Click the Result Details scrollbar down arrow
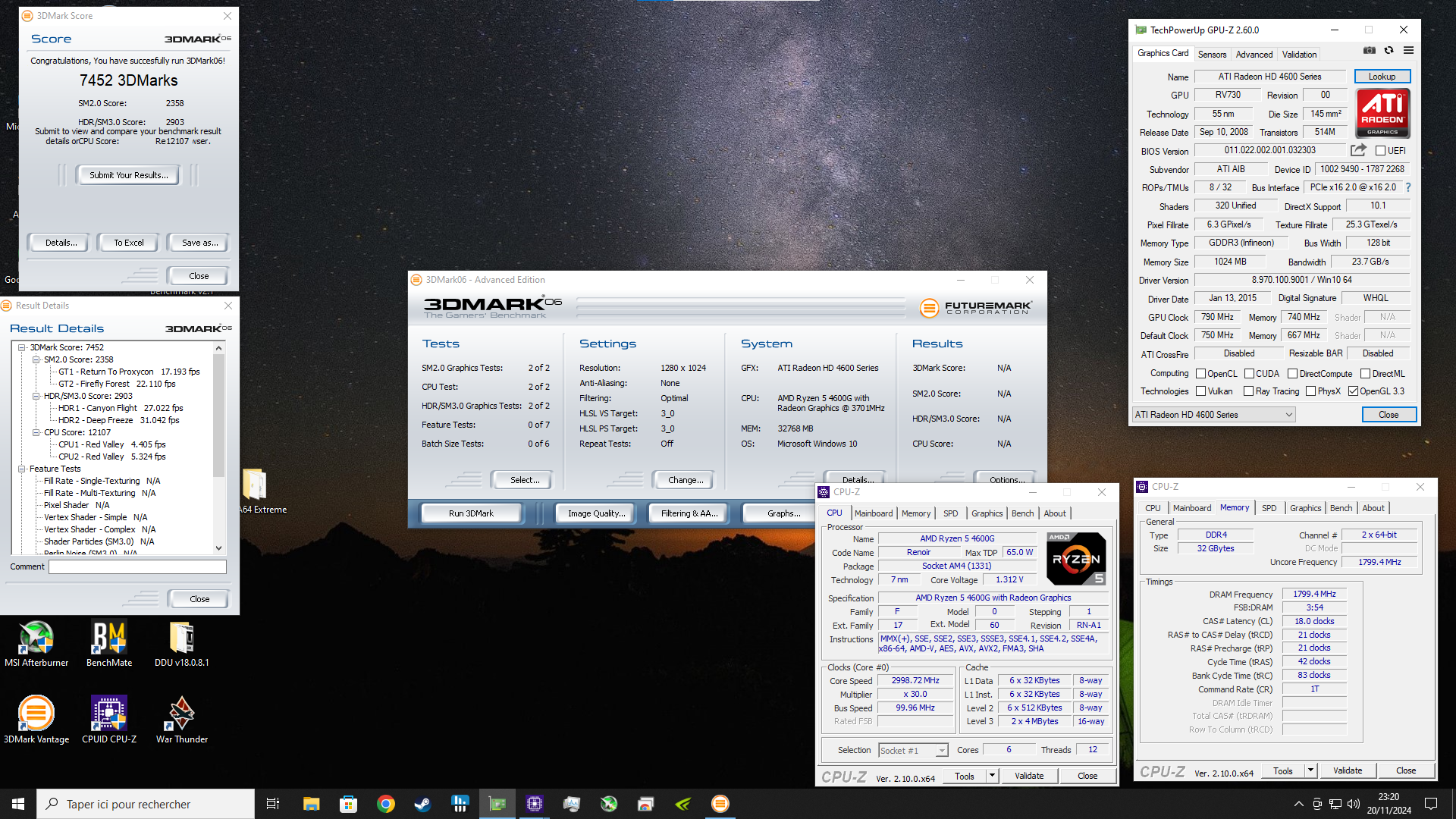The height and width of the screenshot is (819, 1456). (x=219, y=548)
